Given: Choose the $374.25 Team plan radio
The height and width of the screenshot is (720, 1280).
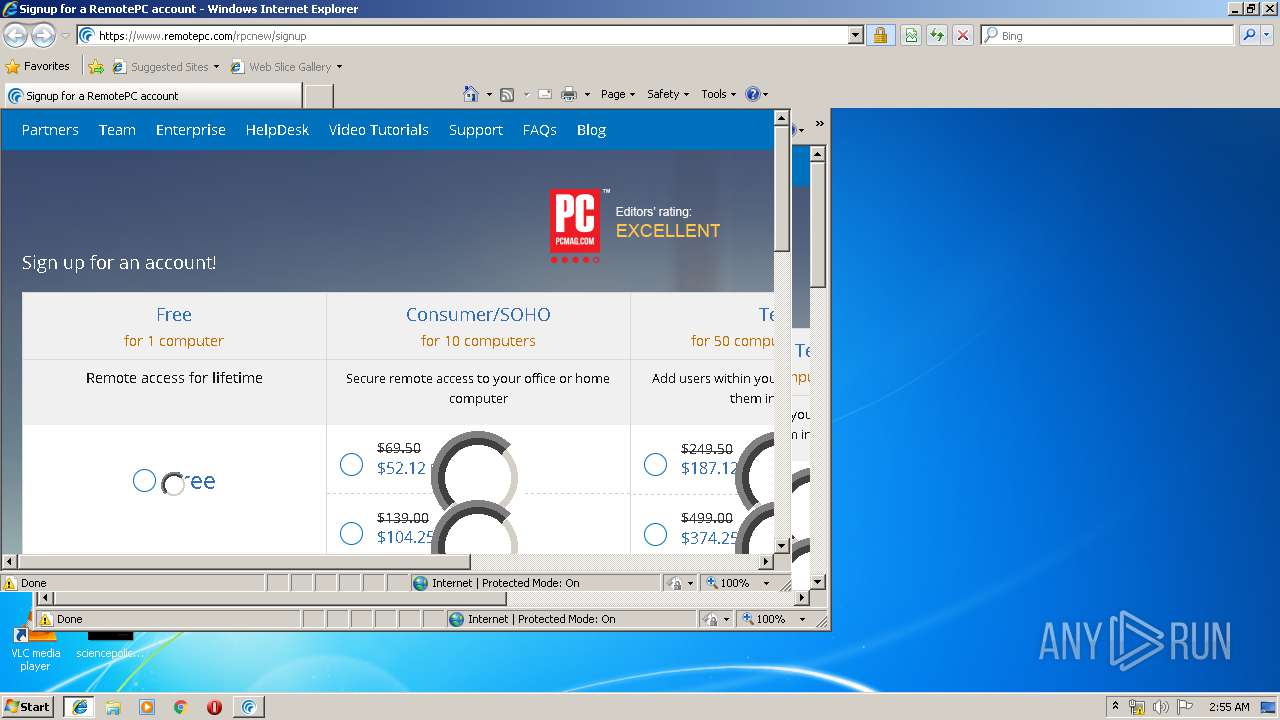Looking at the screenshot, I should (x=655, y=535).
